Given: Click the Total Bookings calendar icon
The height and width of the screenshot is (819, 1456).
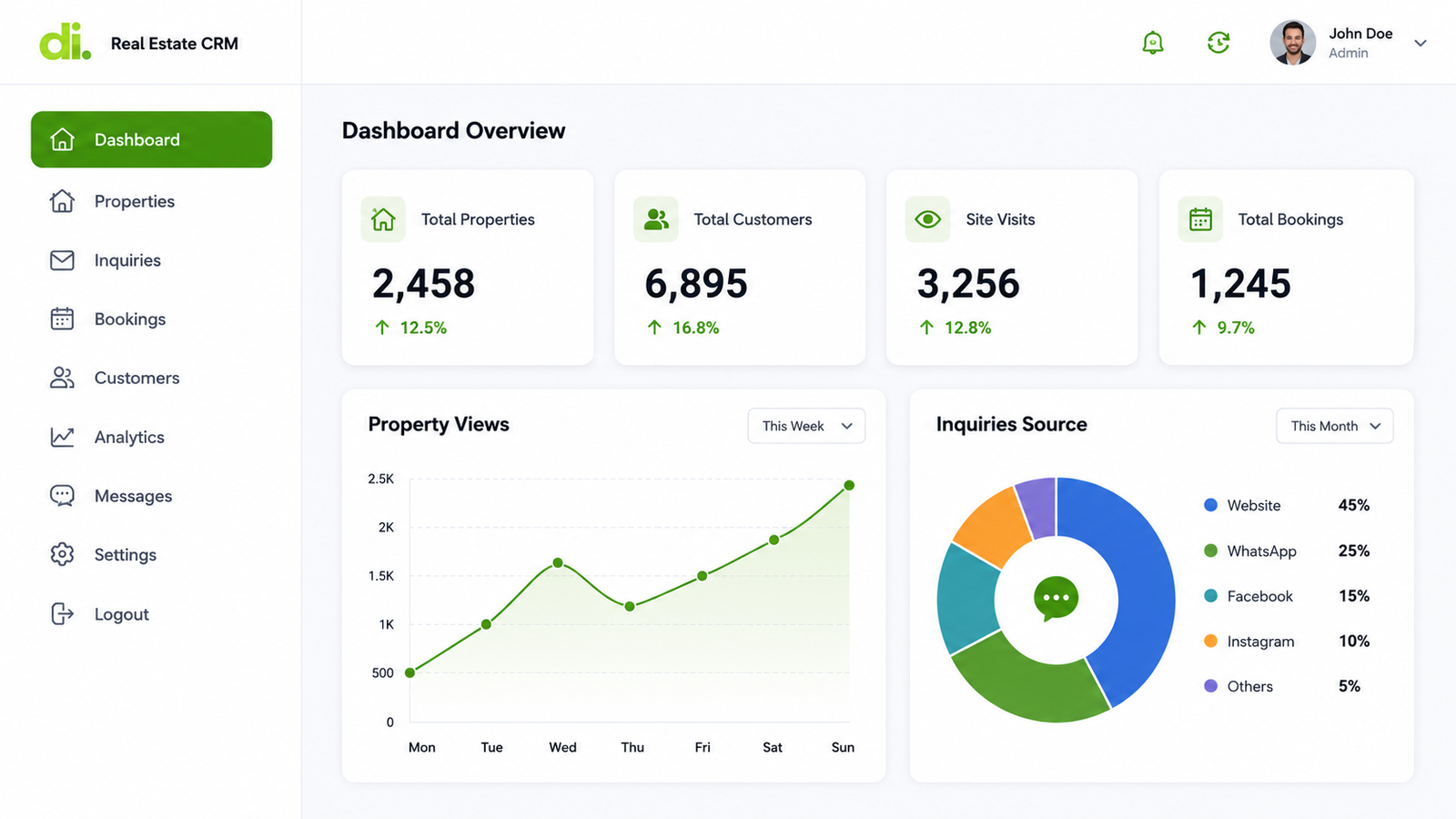Looking at the screenshot, I should pos(1200,219).
